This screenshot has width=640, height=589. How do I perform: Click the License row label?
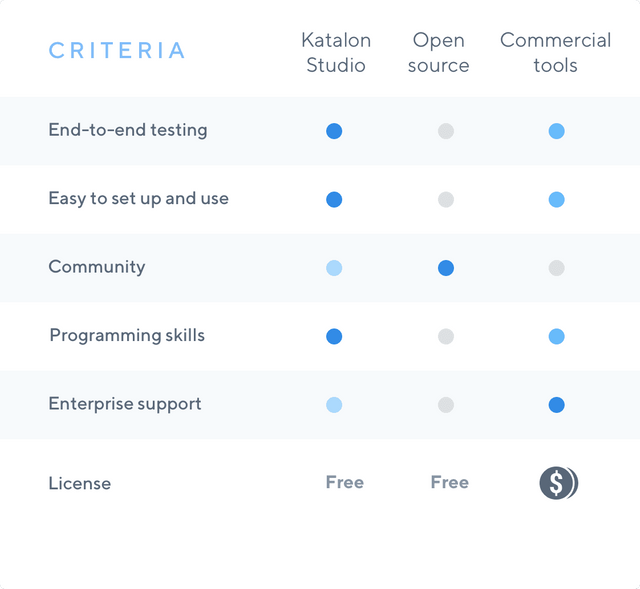(80, 483)
